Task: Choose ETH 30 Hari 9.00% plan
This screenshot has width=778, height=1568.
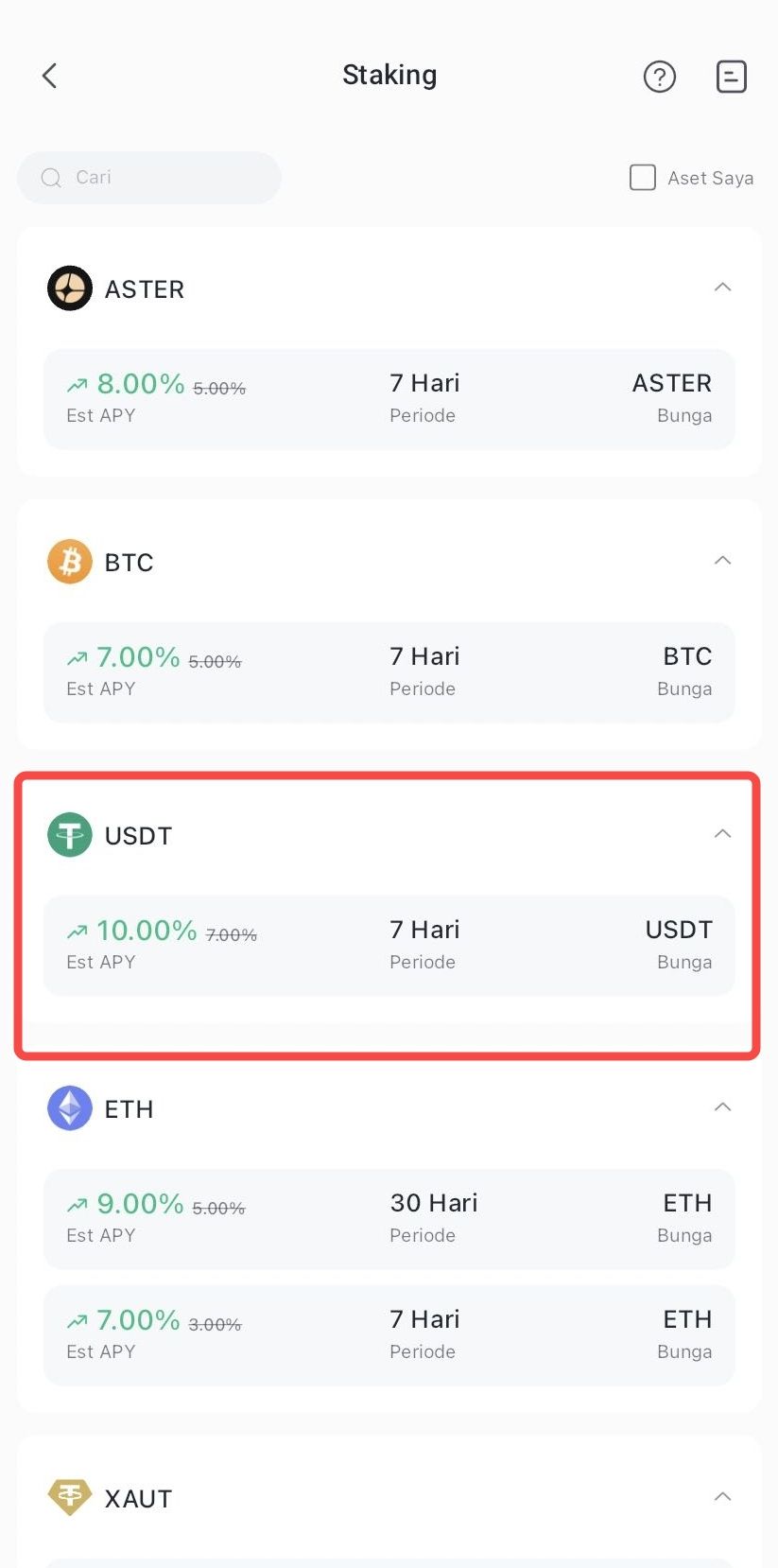Action: point(389,1218)
